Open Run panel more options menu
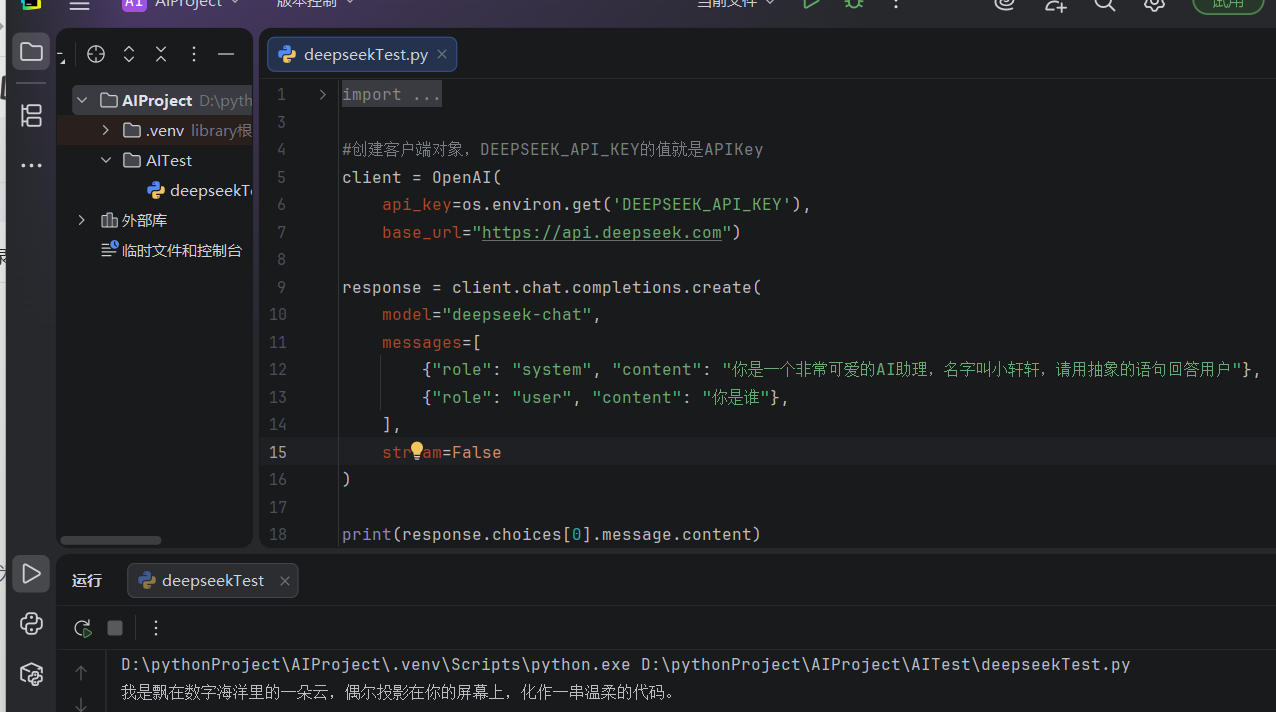 (155, 628)
